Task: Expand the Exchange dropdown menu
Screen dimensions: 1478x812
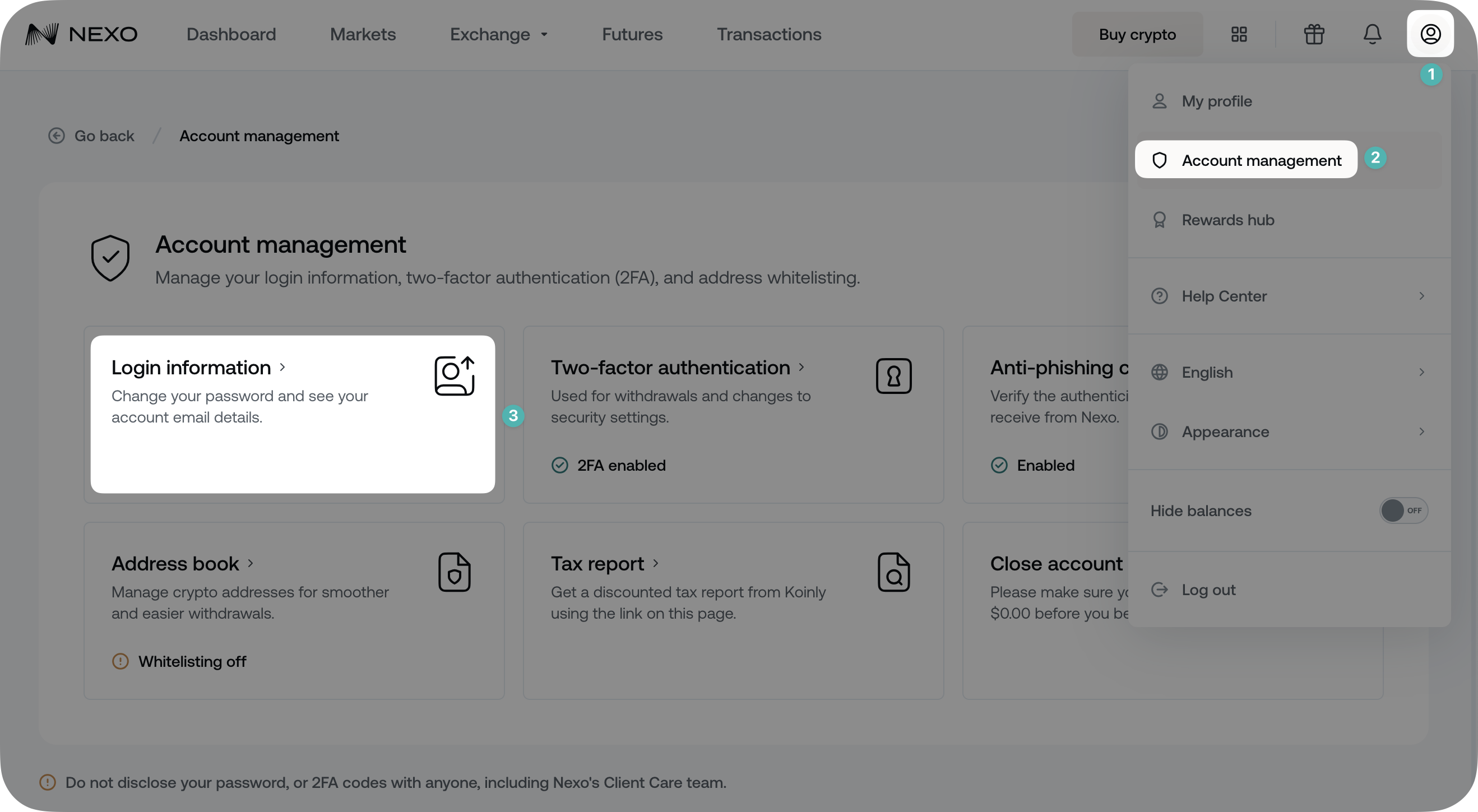Action: (498, 34)
